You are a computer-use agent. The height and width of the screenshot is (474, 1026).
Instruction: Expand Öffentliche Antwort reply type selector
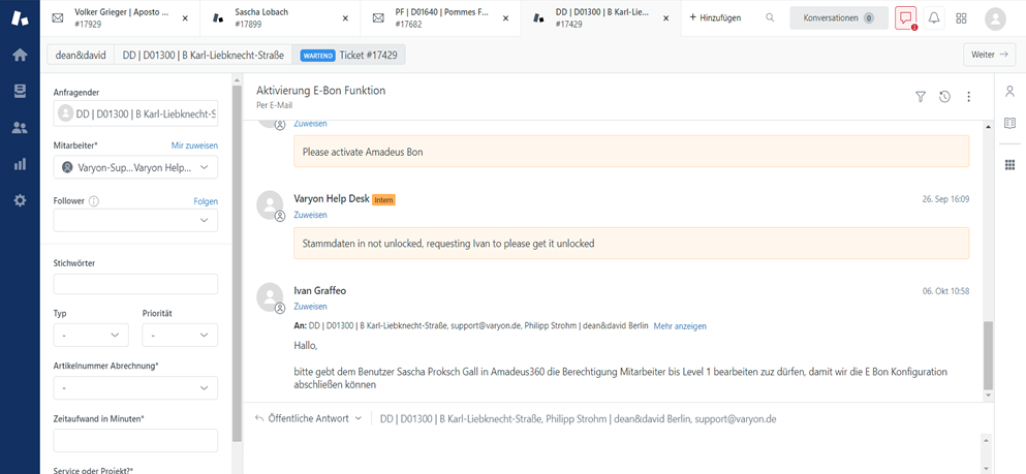tap(309, 418)
